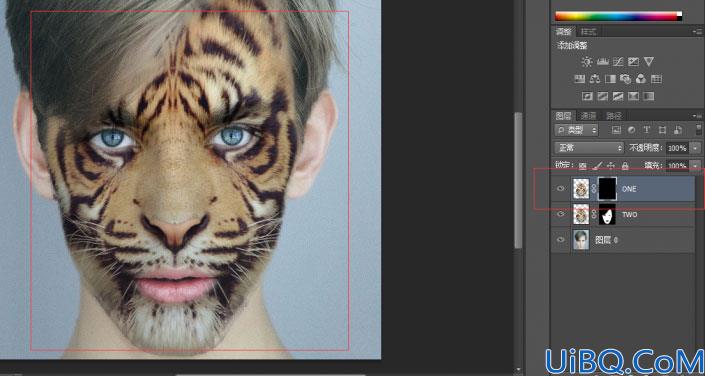The image size is (705, 376).
Task: Pick a hue from the color spectrum bar
Action: 618,16
